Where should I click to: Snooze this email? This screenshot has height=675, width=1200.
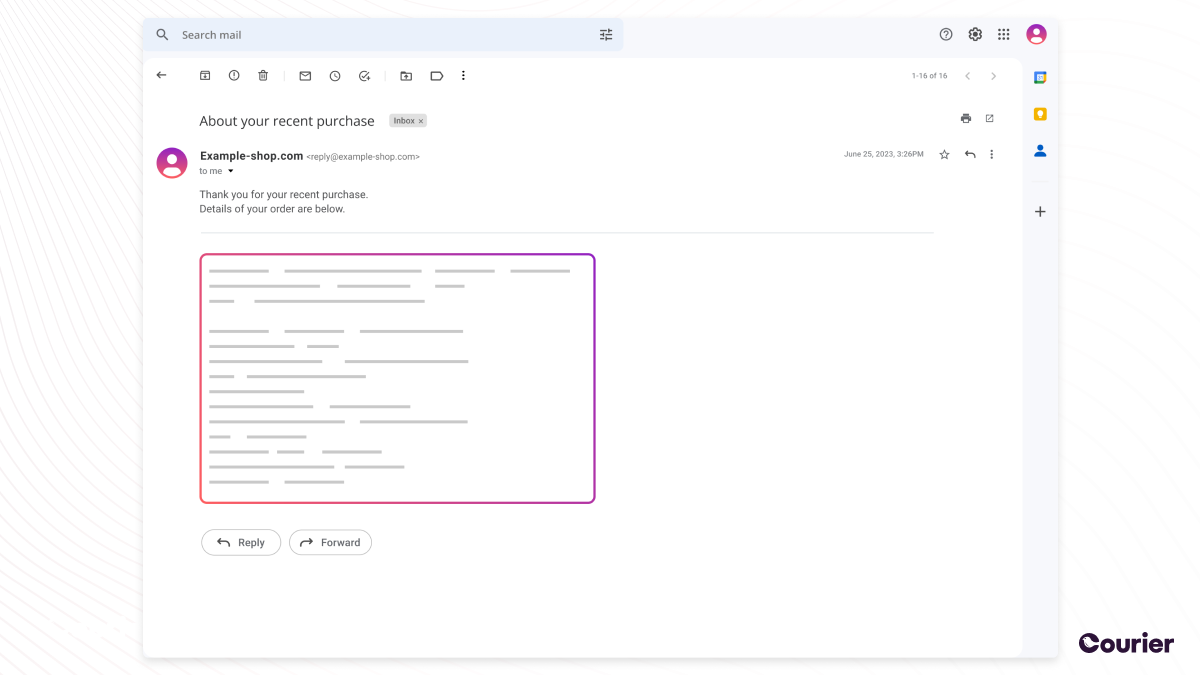334,75
